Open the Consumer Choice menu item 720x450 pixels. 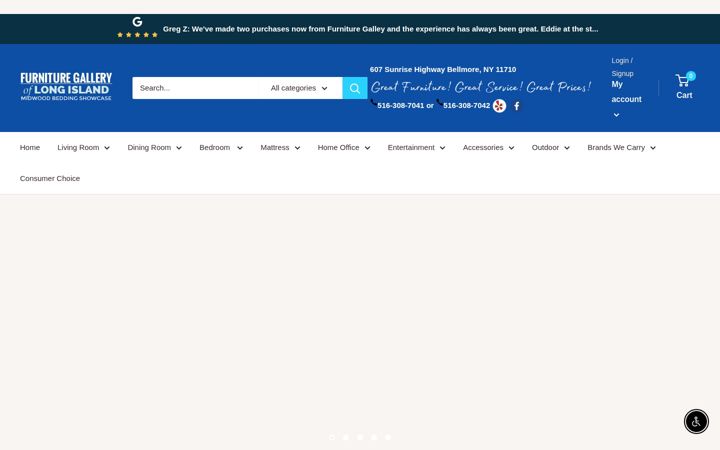[x=50, y=178]
